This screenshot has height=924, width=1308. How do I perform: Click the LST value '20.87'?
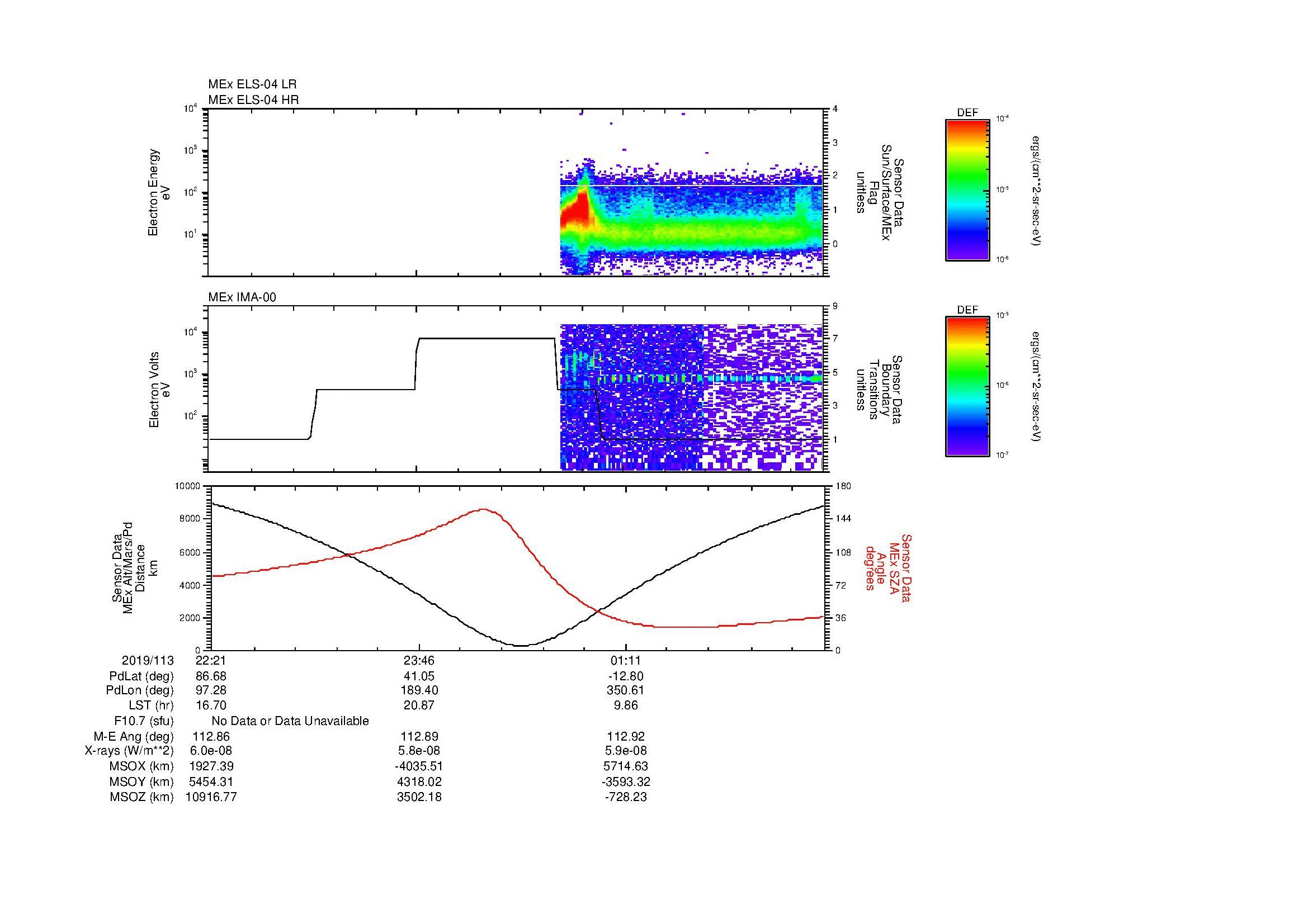click(x=419, y=705)
